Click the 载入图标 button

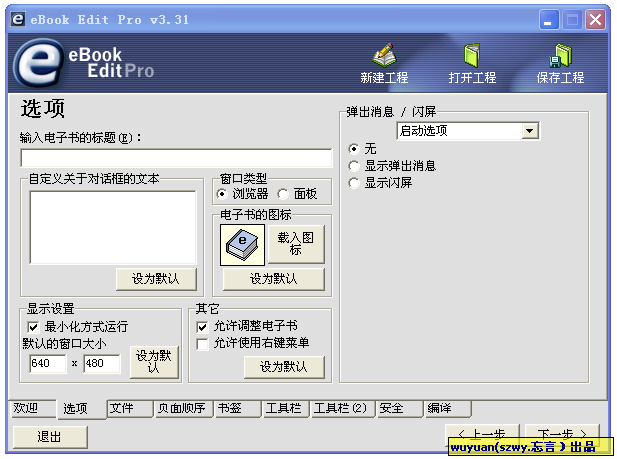click(296, 244)
